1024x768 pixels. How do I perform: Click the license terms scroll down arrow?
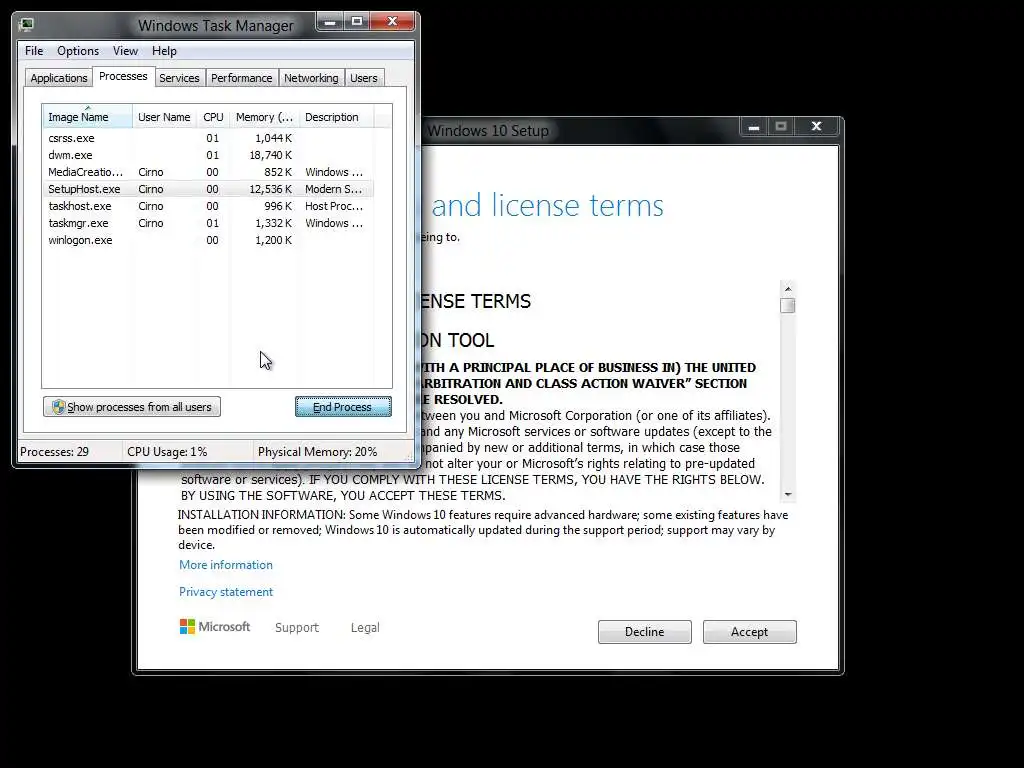coord(788,494)
